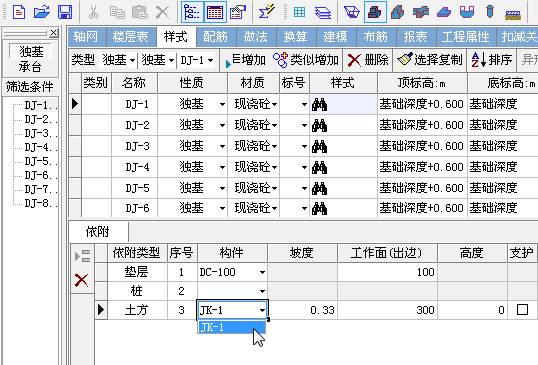Select the highlighted isolated footing icon
This screenshot has height=365, width=538.
[375, 12]
